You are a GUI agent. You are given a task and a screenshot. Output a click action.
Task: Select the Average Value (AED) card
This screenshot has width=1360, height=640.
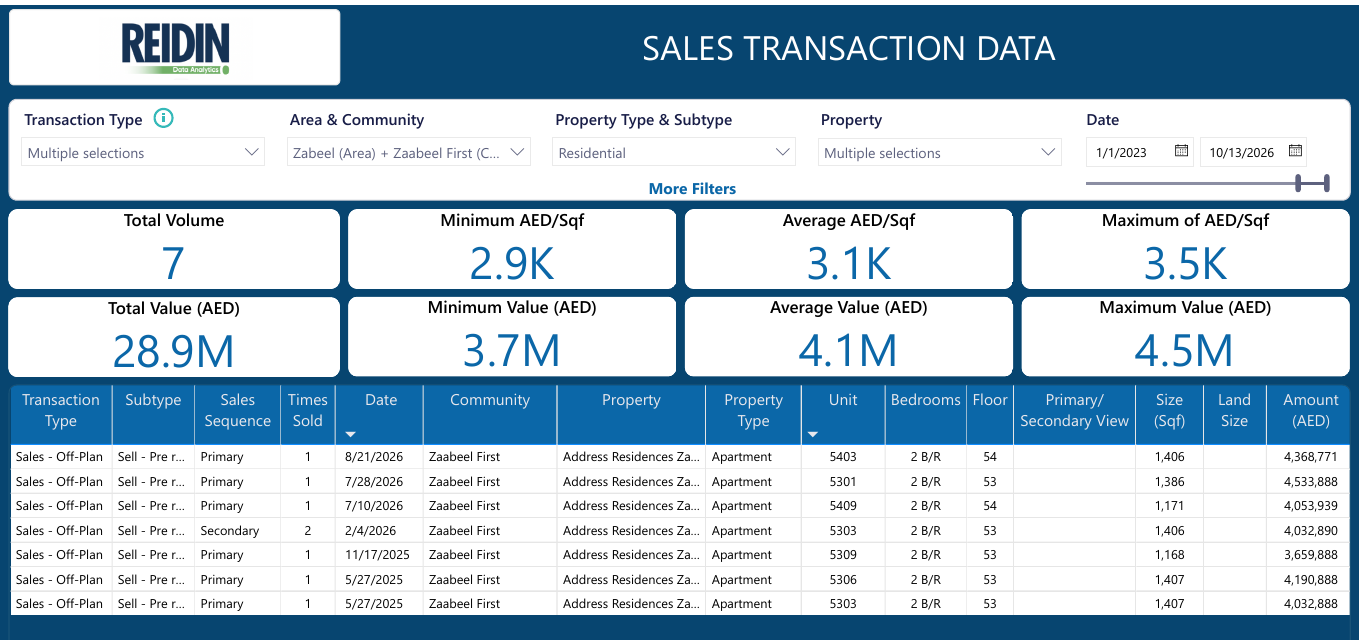click(849, 336)
